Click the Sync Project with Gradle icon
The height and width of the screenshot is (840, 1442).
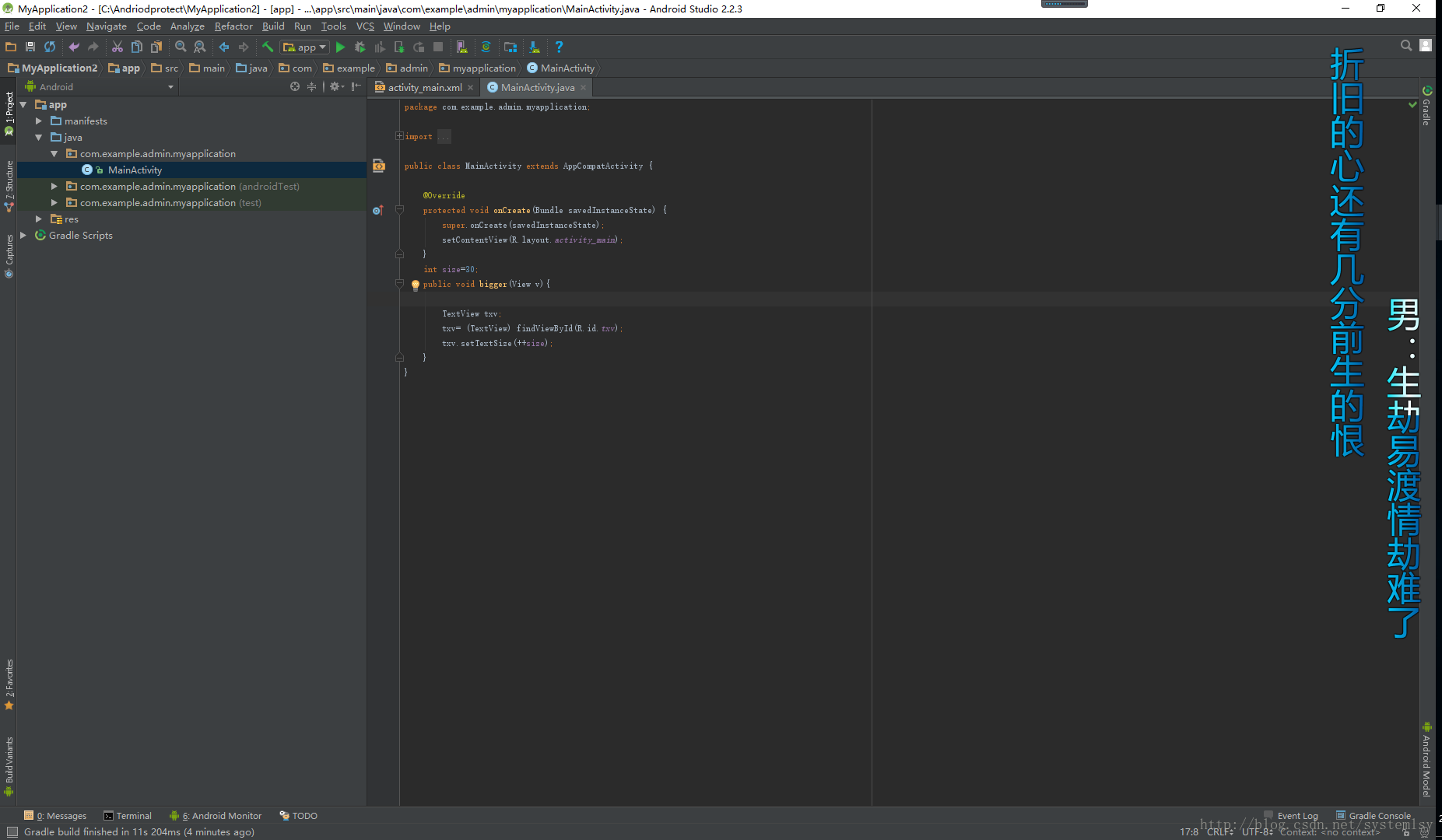point(486,47)
